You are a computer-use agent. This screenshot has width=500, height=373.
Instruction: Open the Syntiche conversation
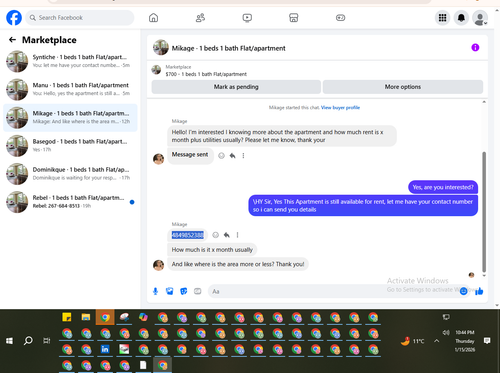click(70, 61)
